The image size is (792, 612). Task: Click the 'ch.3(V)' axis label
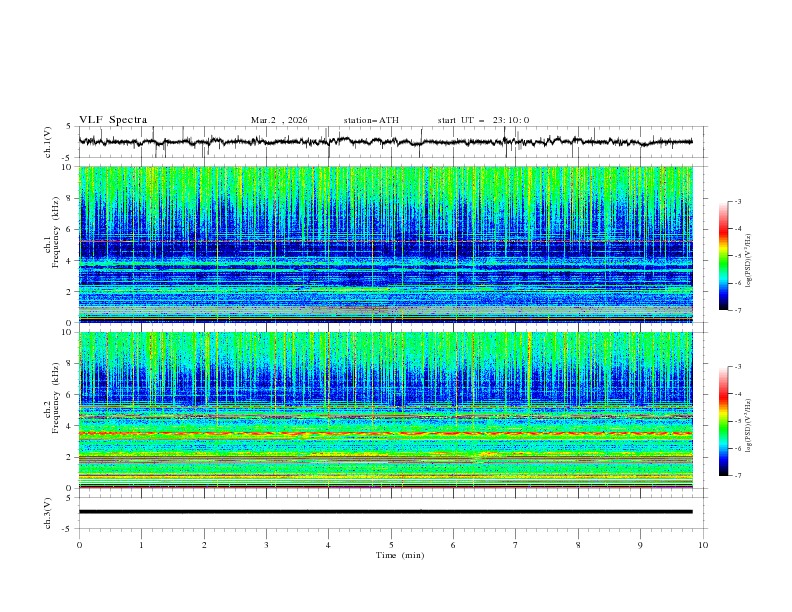pyautogui.click(x=48, y=513)
